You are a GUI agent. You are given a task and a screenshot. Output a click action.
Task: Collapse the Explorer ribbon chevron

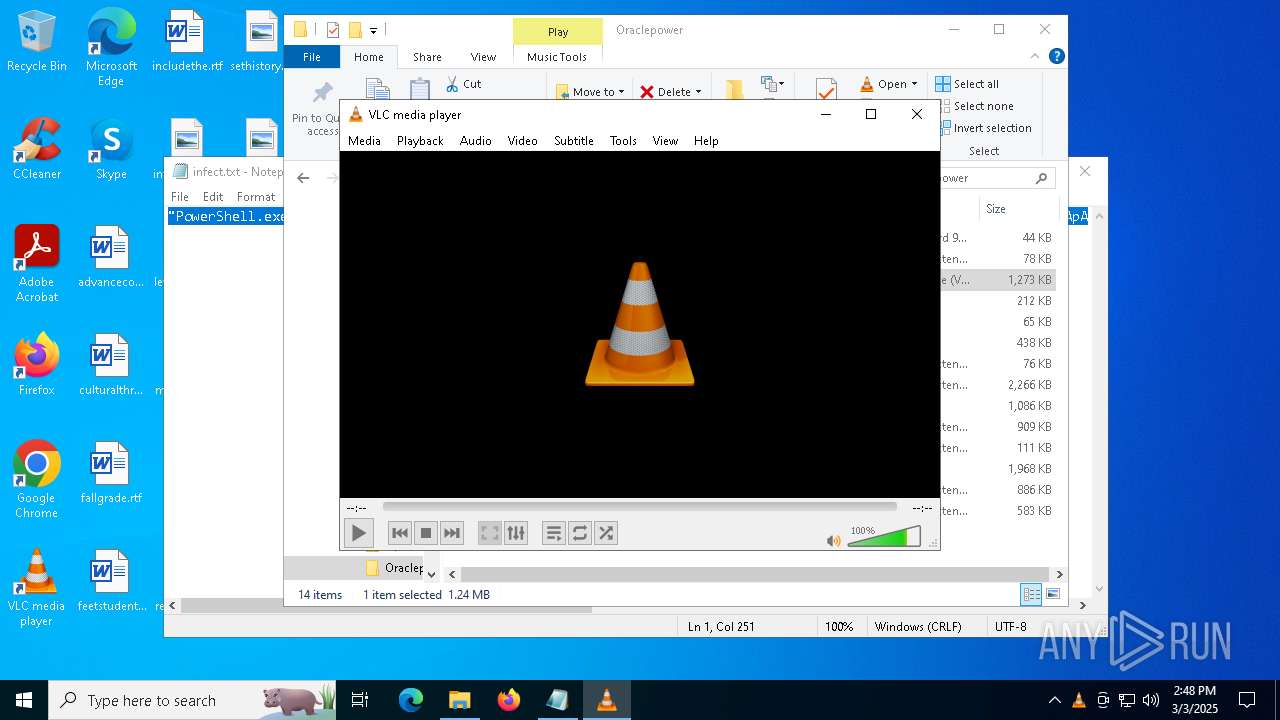pyautogui.click(x=1035, y=56)
